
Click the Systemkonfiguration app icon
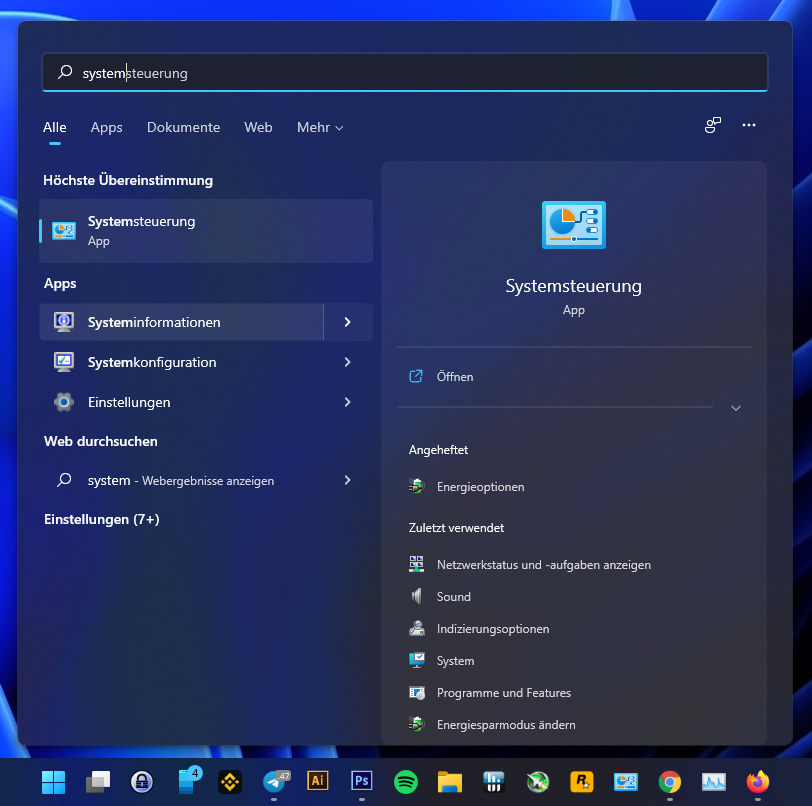coord(64,362)
